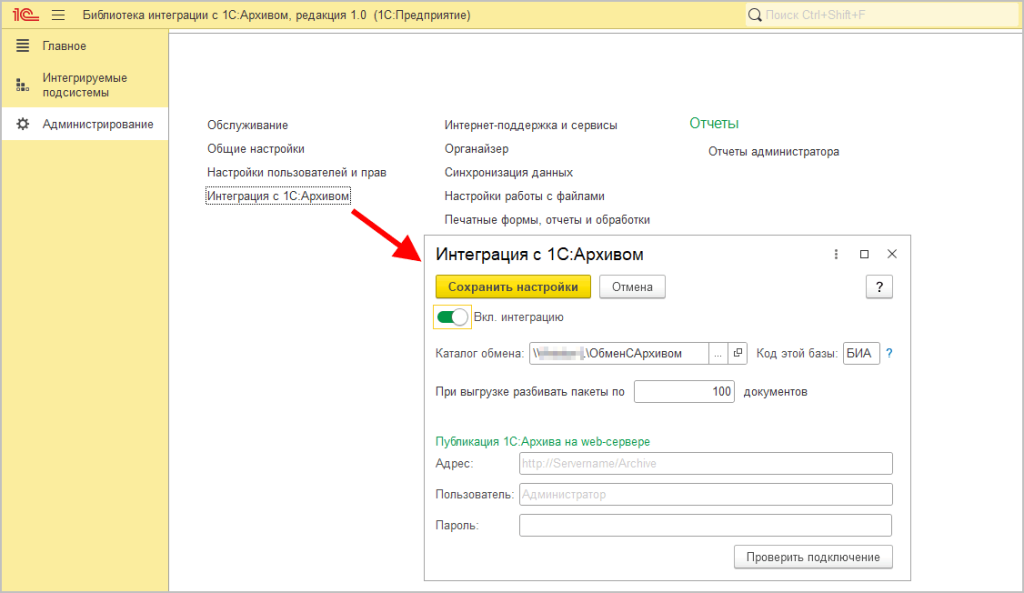Click the 1C logo icon

pyautogui.click(x=24, y=15)
